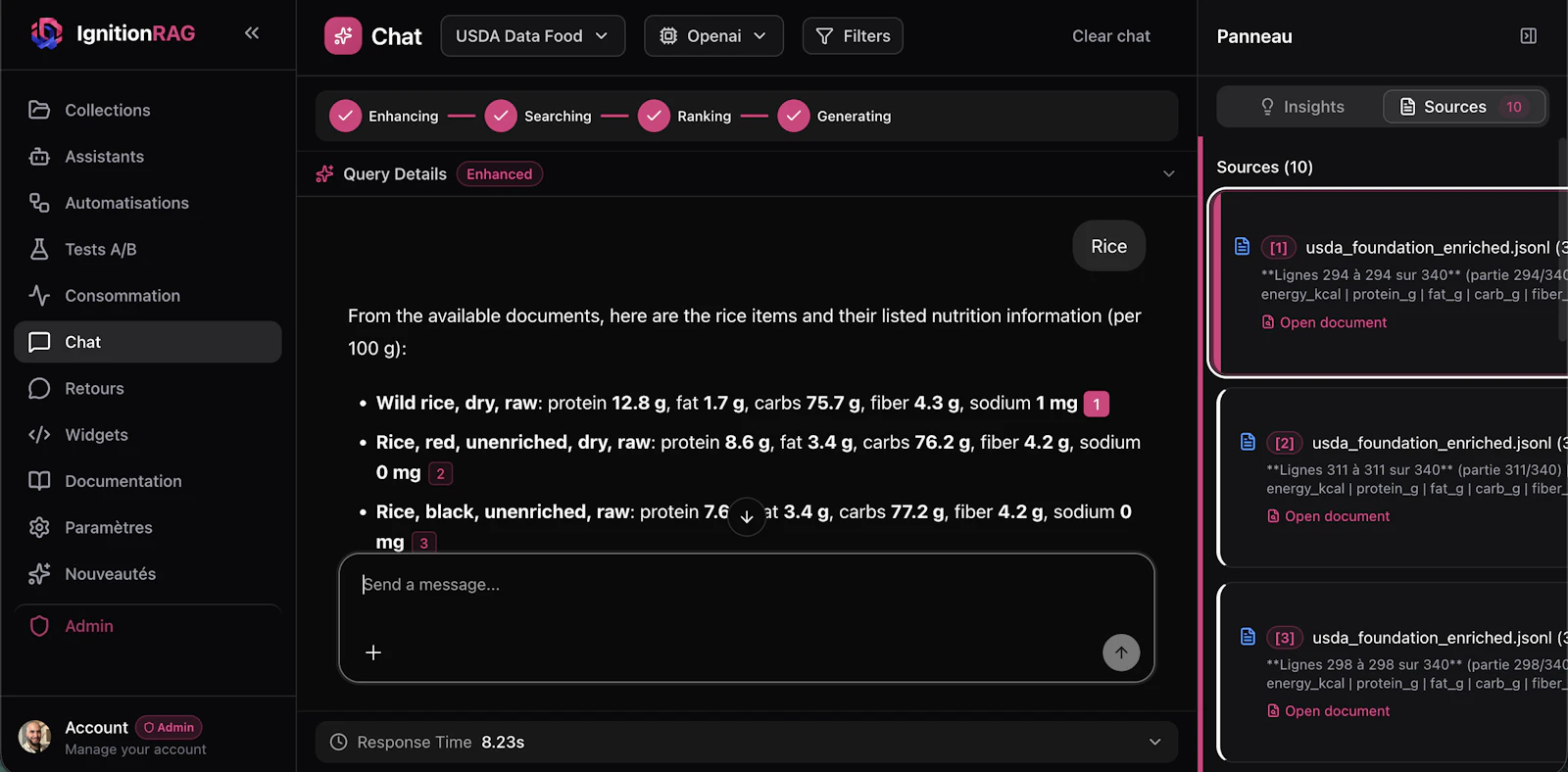Viewport: 1568px width, 772px height.
Task: Click the pink Chat sparkle icon
Action: [343, 36]
